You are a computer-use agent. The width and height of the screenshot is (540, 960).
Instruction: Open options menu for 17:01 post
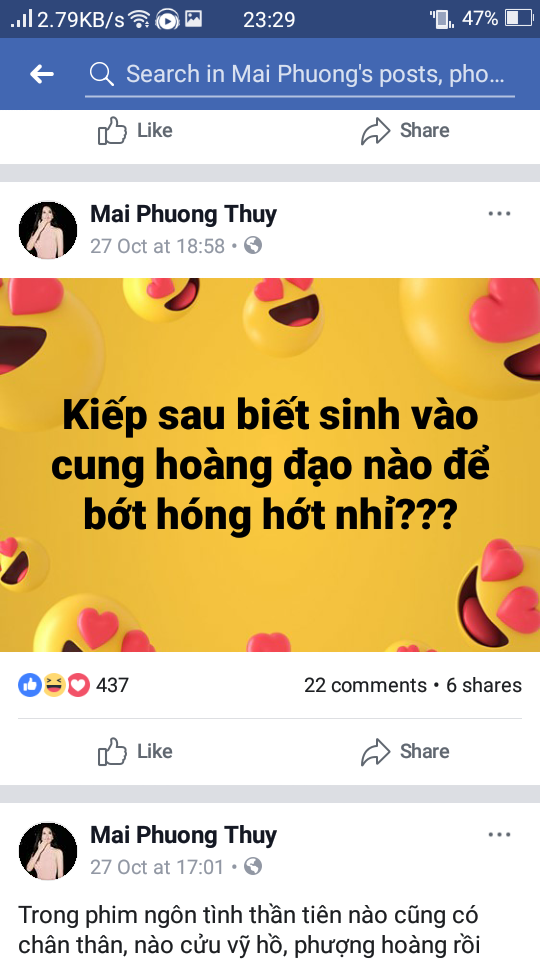pyautogui.click(x=499, y=834)
